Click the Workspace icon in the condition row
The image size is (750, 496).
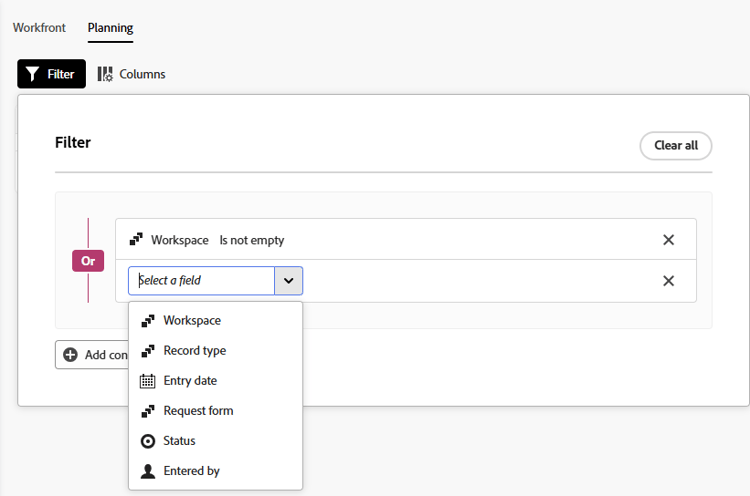(136, 240)
